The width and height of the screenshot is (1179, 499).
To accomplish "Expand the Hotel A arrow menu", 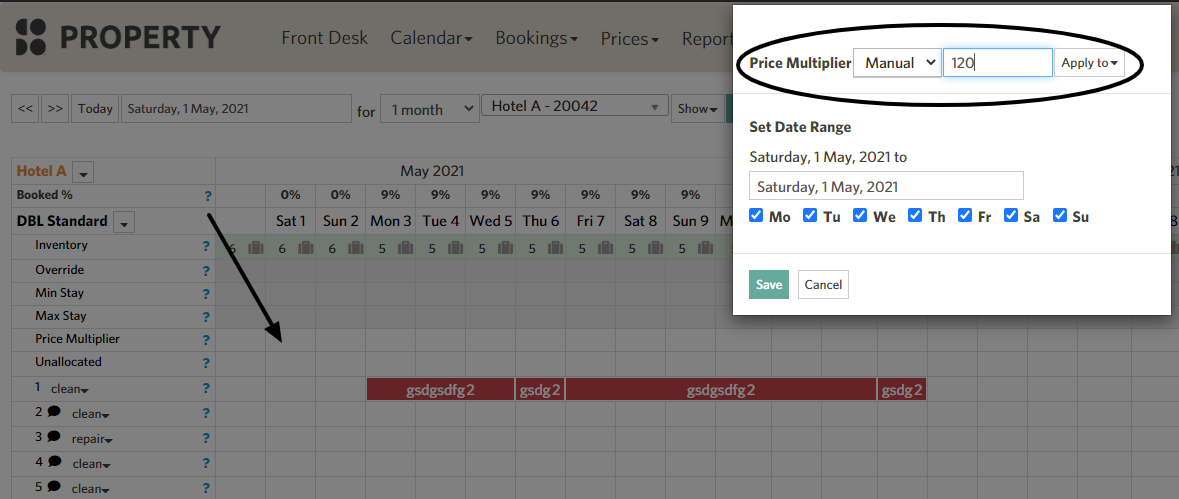I will pyautogui.click(x=83, y=173).
